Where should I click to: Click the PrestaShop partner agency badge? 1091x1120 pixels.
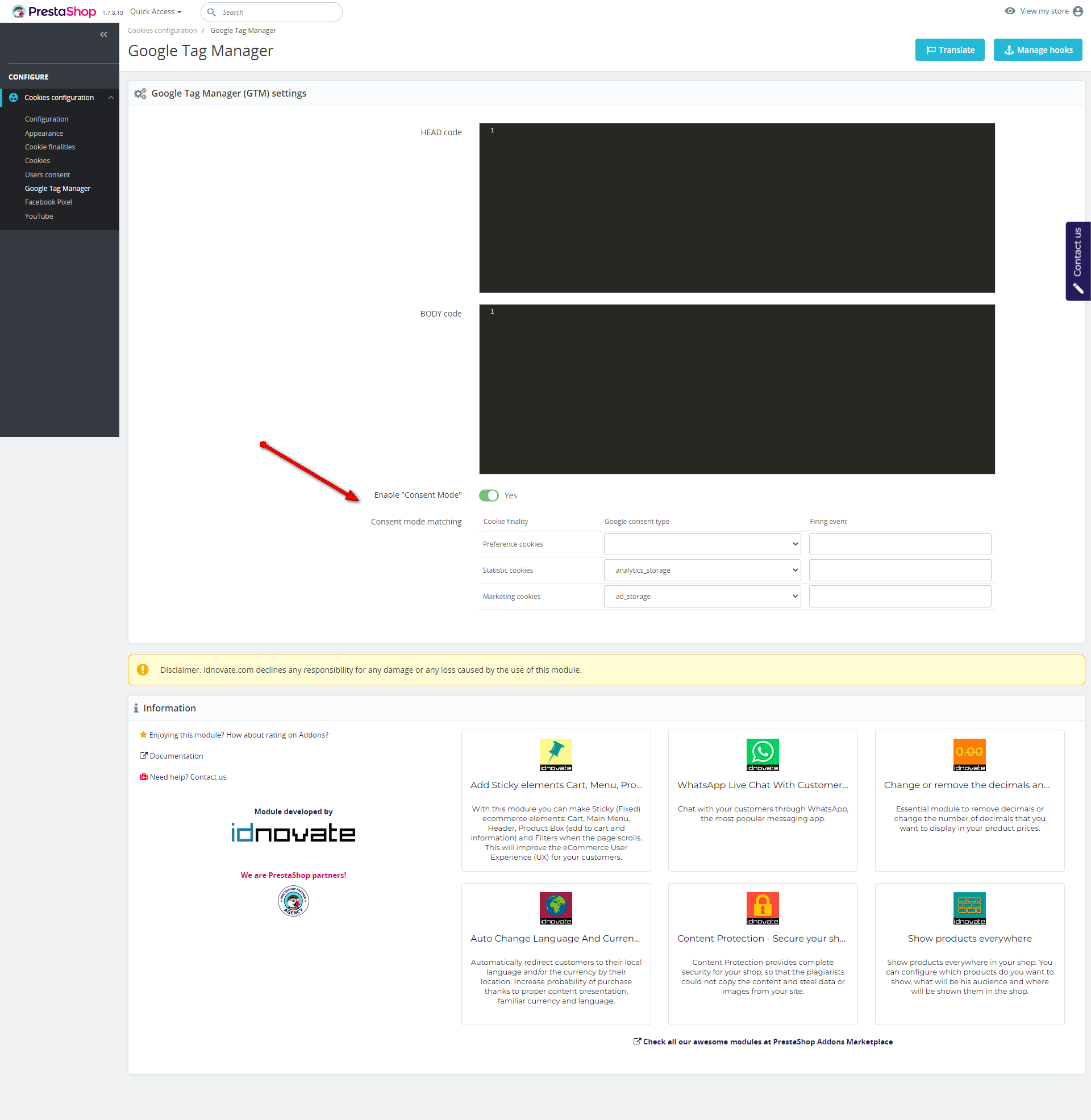(x=293, y=901)
